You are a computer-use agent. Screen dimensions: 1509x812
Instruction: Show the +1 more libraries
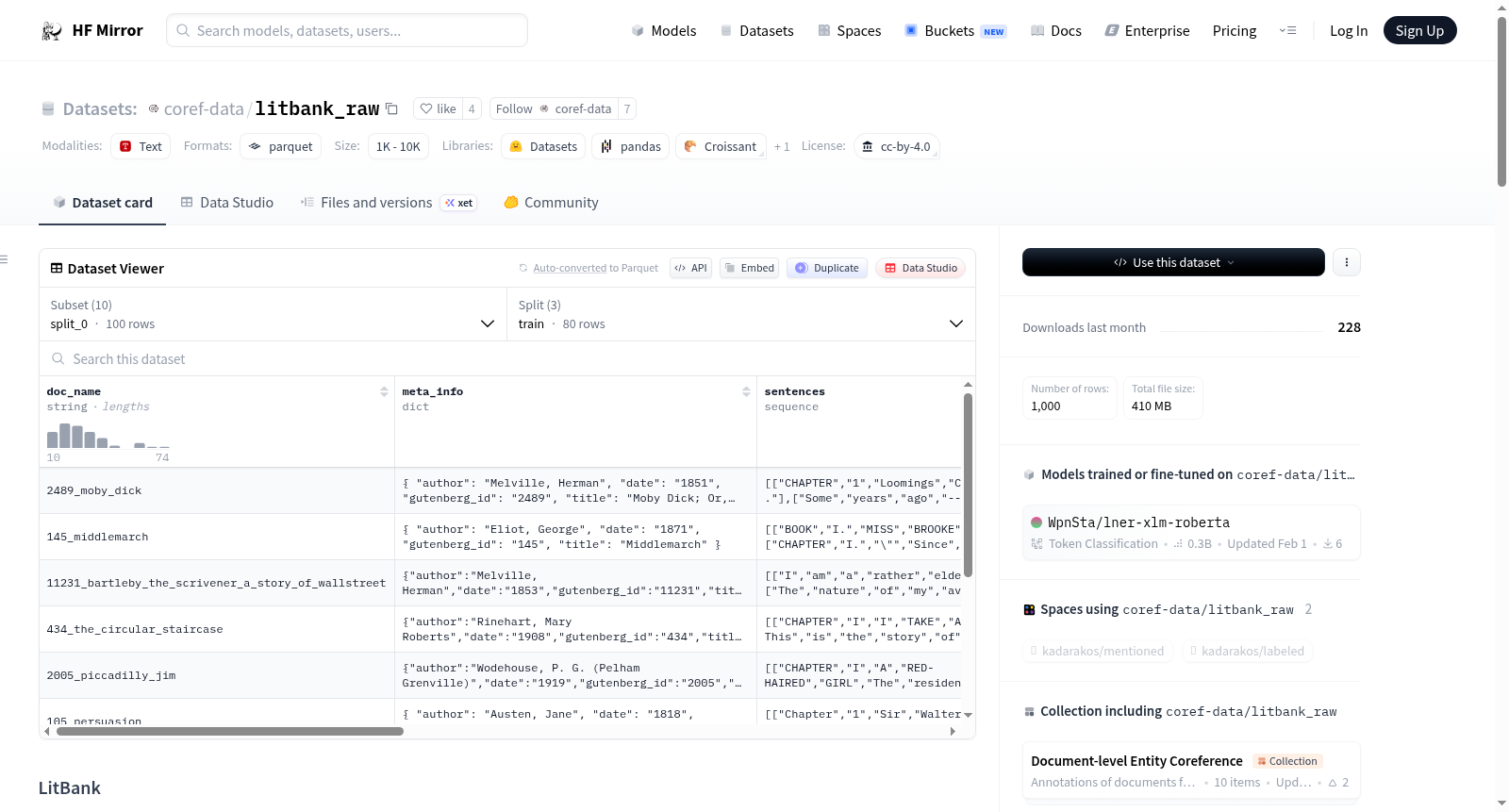[x=782, y=146]
